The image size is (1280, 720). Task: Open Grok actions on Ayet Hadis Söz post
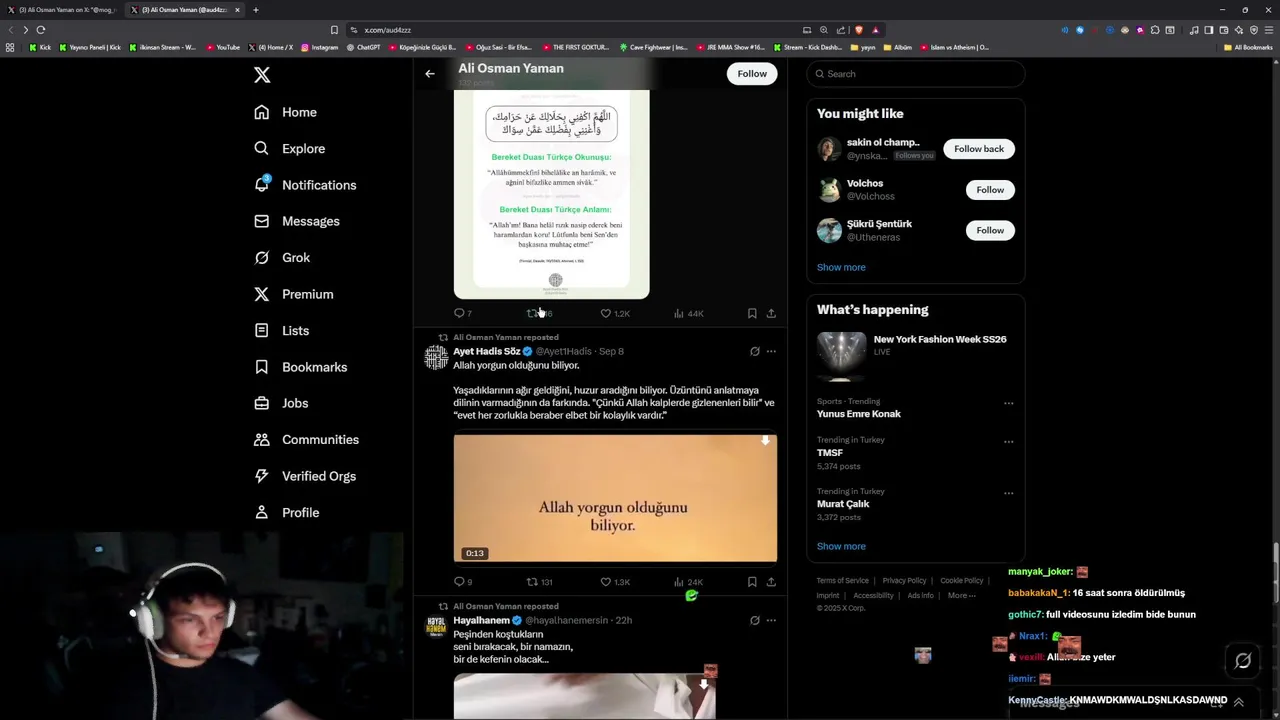coord(754,351)
